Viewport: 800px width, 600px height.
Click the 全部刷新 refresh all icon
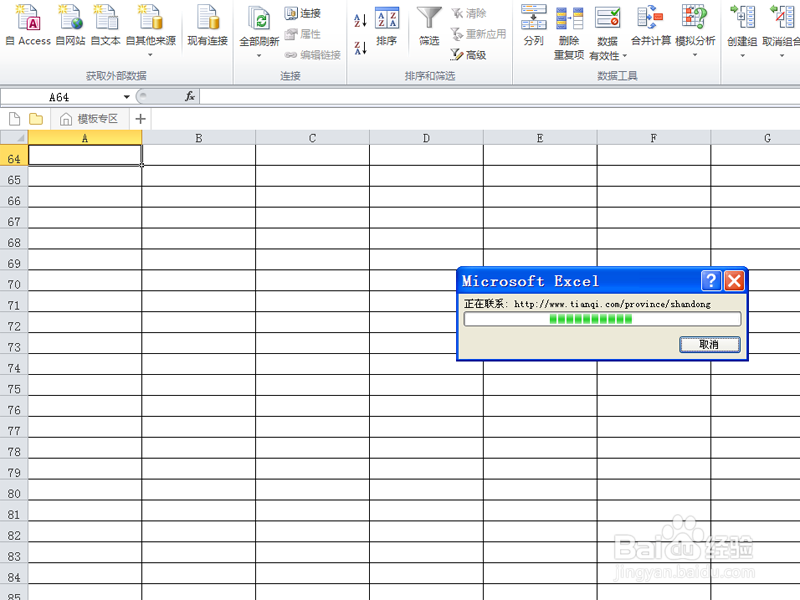(x=259, y=19)
